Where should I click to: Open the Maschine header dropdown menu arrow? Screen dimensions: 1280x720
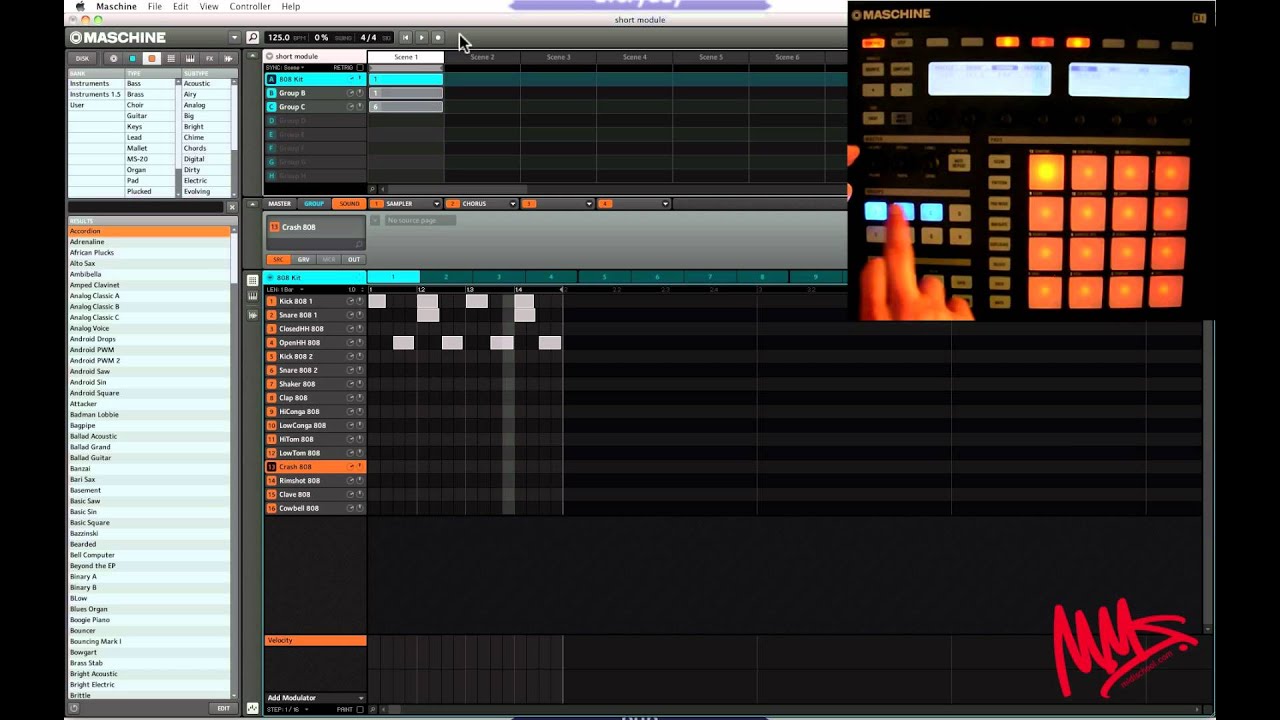[234, 38]
